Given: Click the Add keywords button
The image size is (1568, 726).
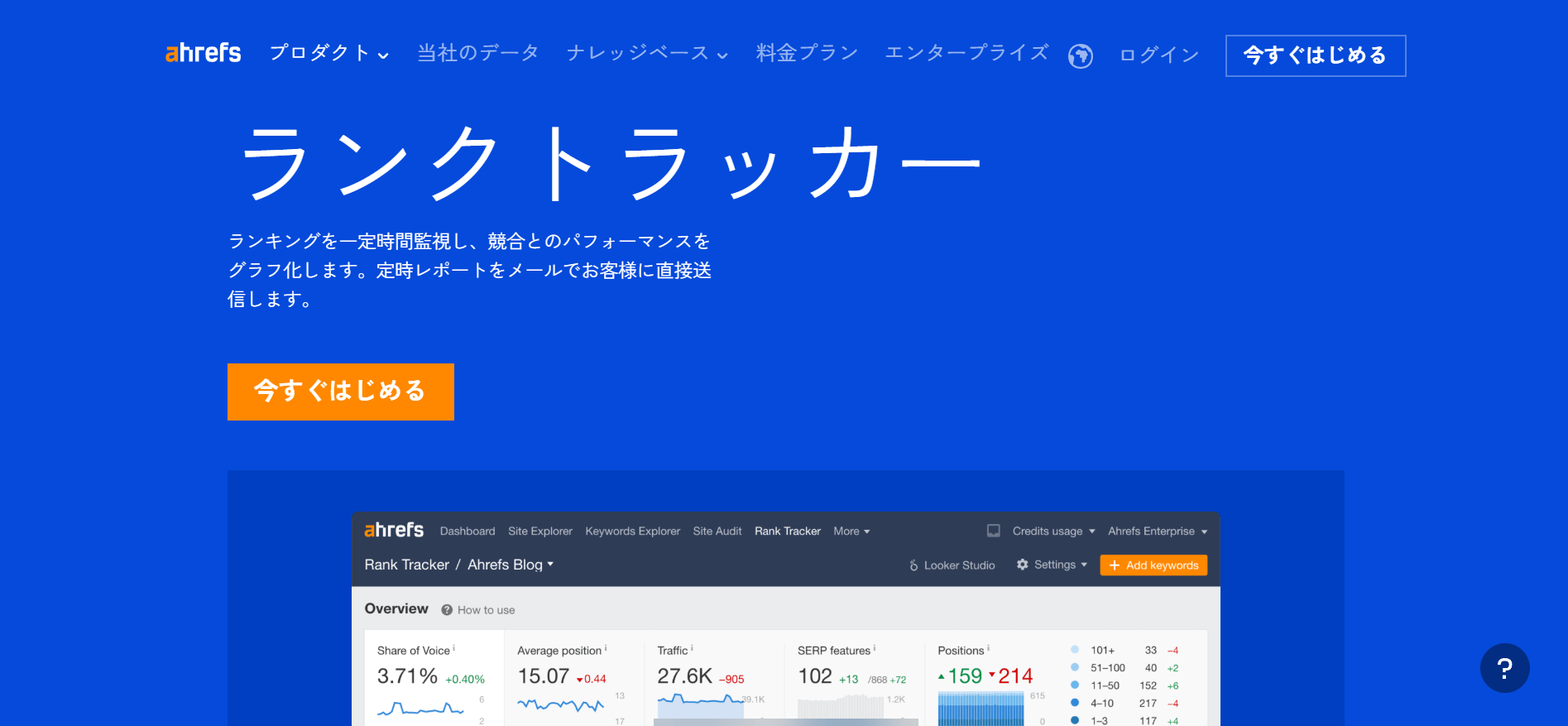Looking at the screenshot, I should click(x=1153, y=565).
